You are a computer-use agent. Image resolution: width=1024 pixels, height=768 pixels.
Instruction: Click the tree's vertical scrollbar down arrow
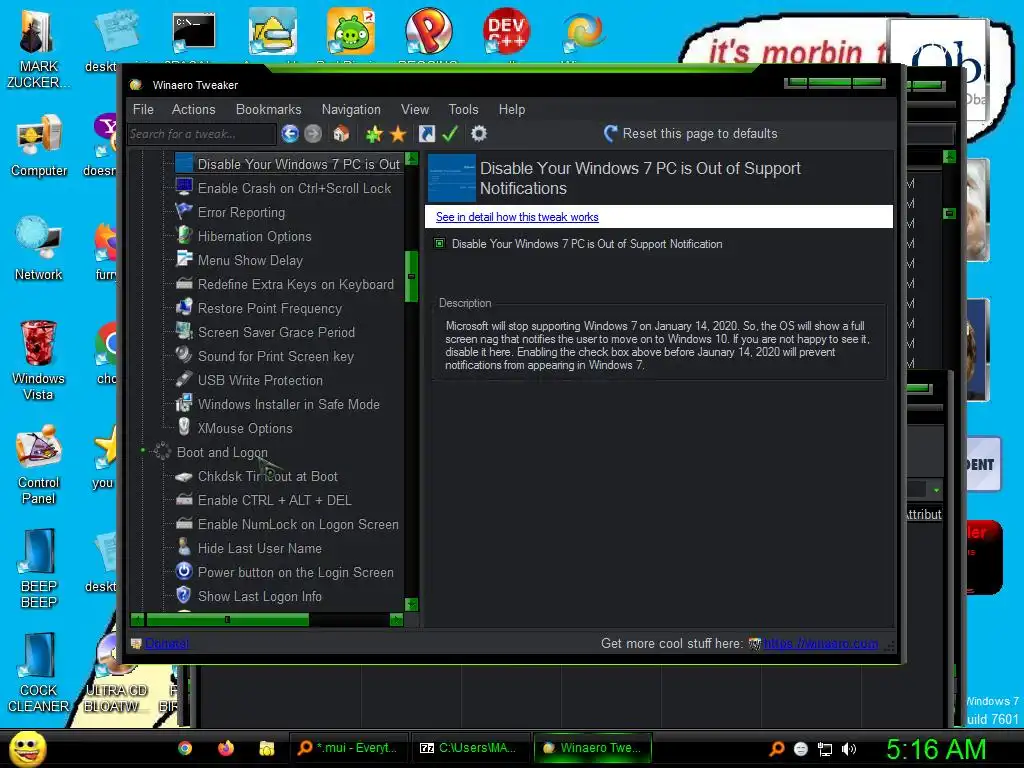pos(411,605)
